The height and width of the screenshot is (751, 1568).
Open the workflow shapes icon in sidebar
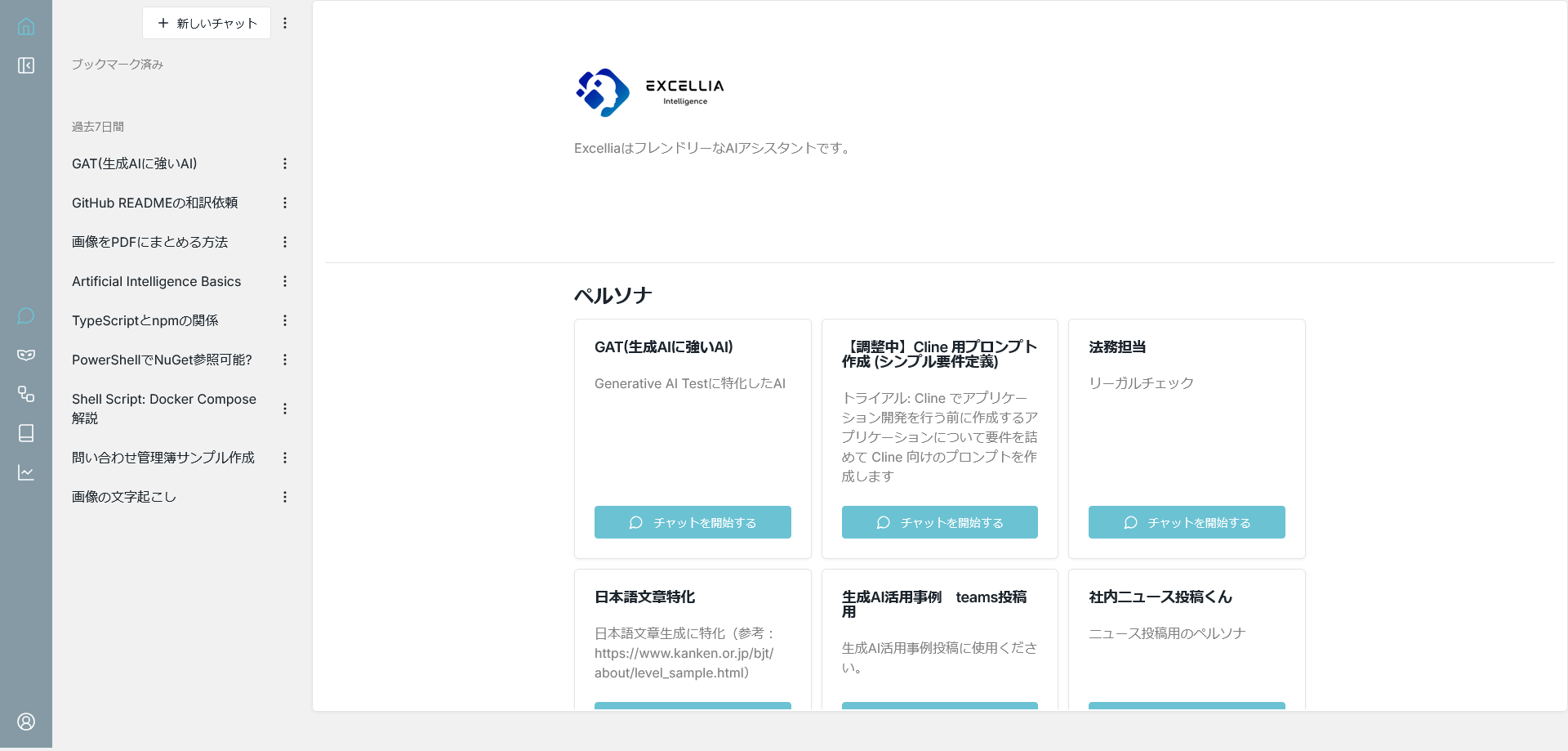[26, 394]
